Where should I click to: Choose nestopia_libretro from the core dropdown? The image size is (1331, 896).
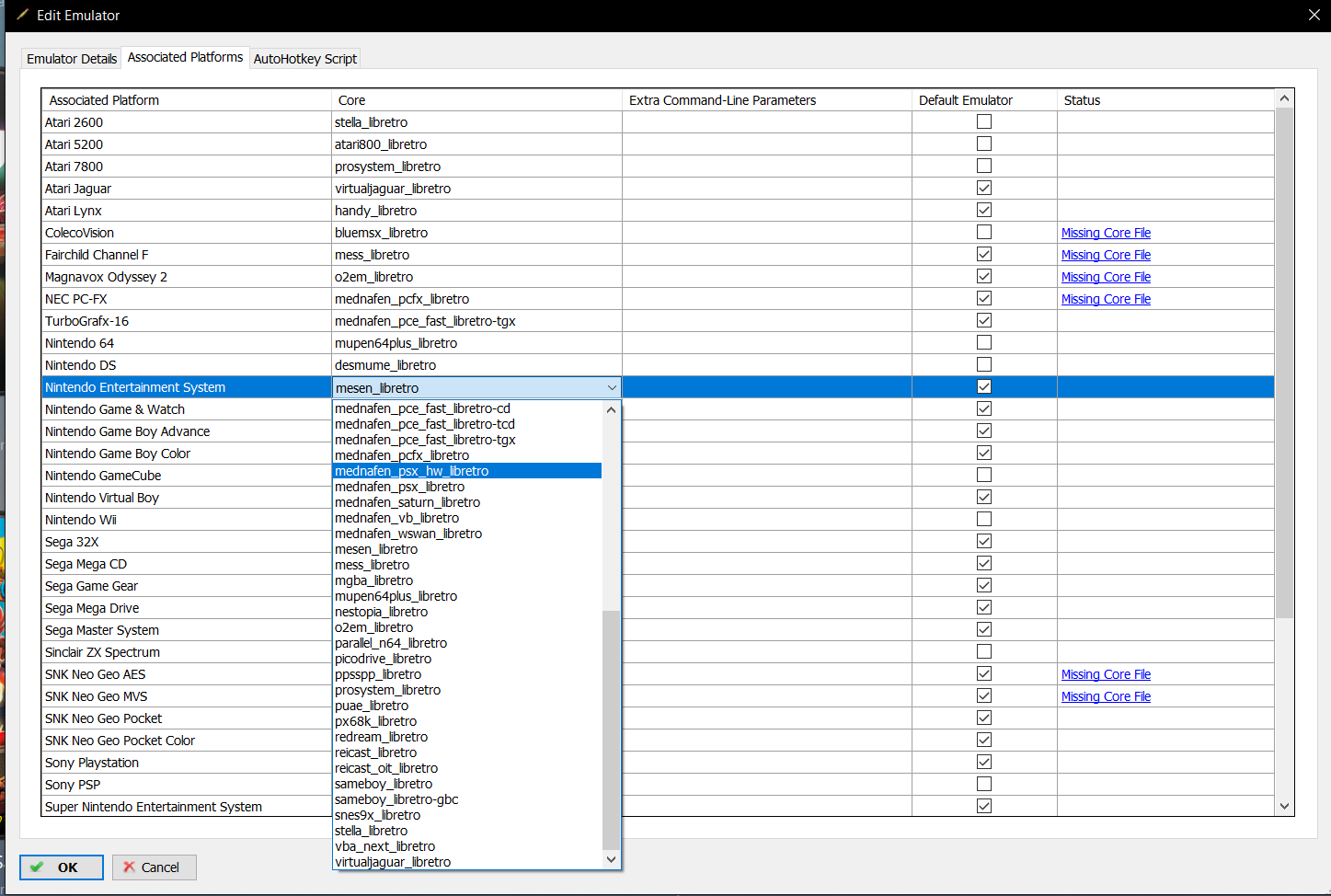pos(467,612)
